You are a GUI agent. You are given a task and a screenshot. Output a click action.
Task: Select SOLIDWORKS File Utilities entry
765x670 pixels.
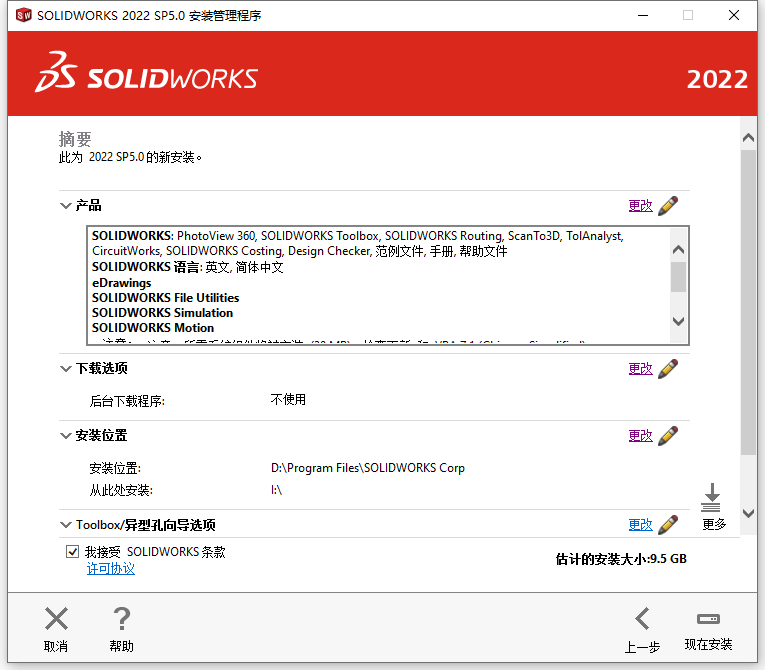coord(165,298)
